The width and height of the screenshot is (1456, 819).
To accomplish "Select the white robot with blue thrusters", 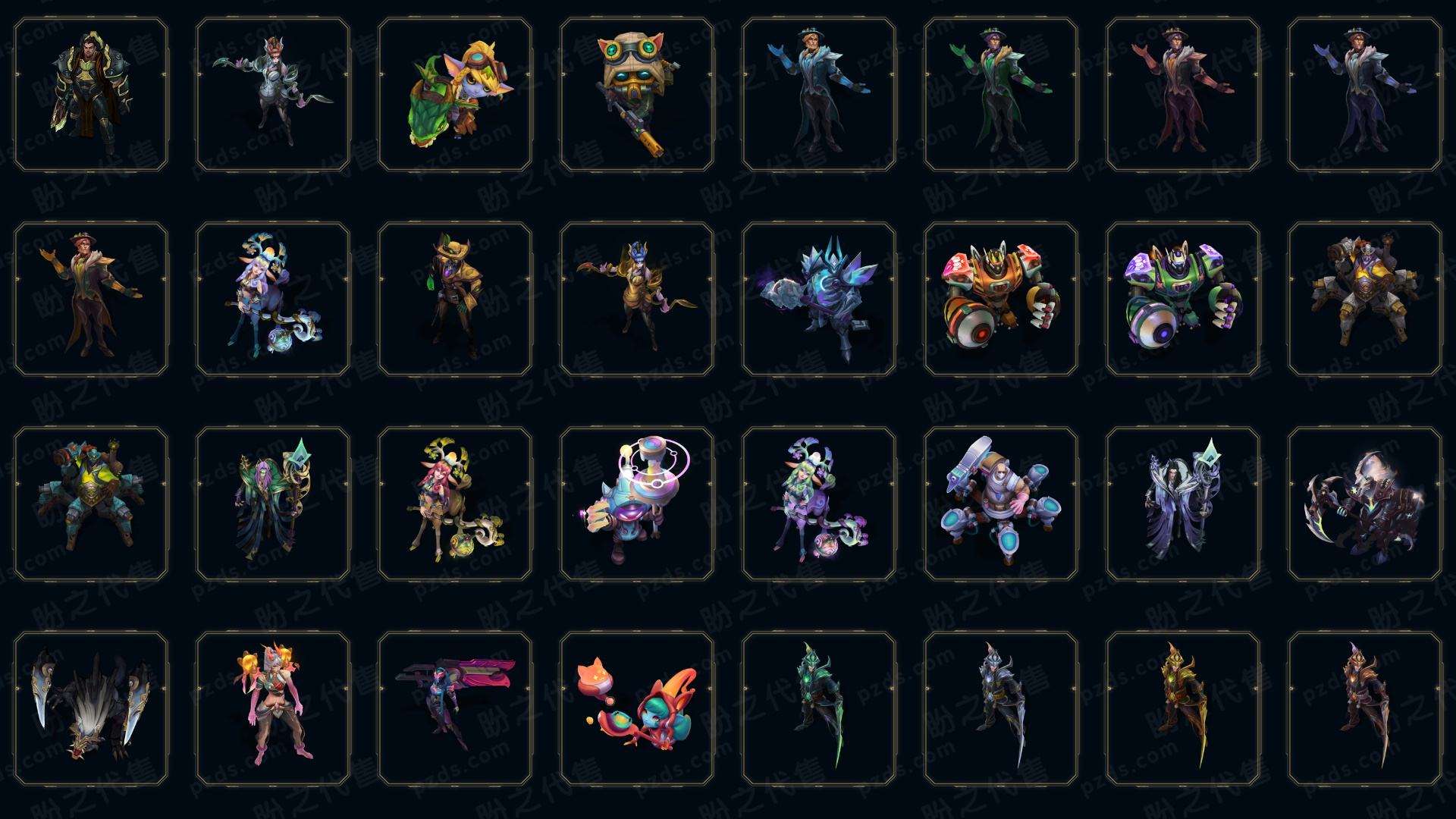I will 1001,504.
